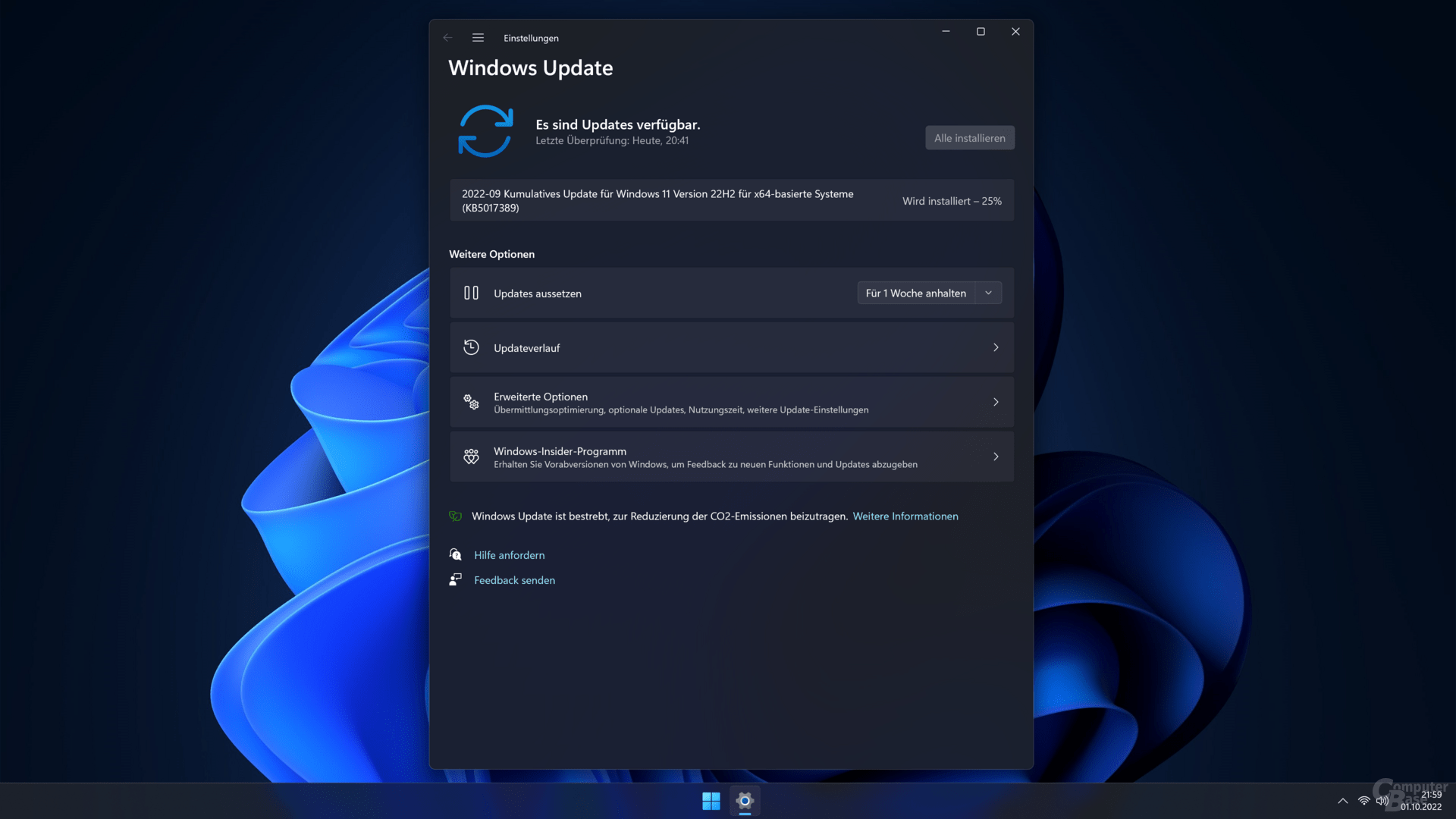Open Erweiterte Optionen row chevron
The height and width of the screenshot is (819, 1456).
[996, 403]
